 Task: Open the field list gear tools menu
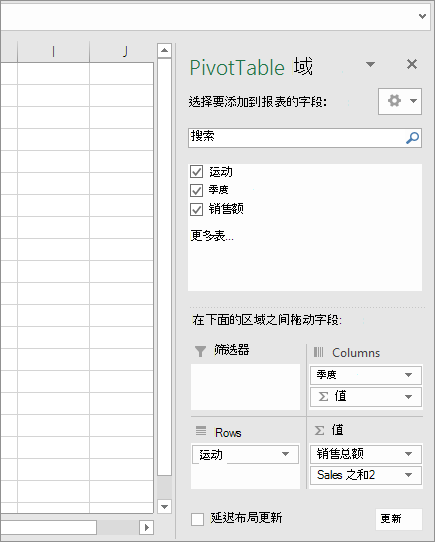(400, 101)
